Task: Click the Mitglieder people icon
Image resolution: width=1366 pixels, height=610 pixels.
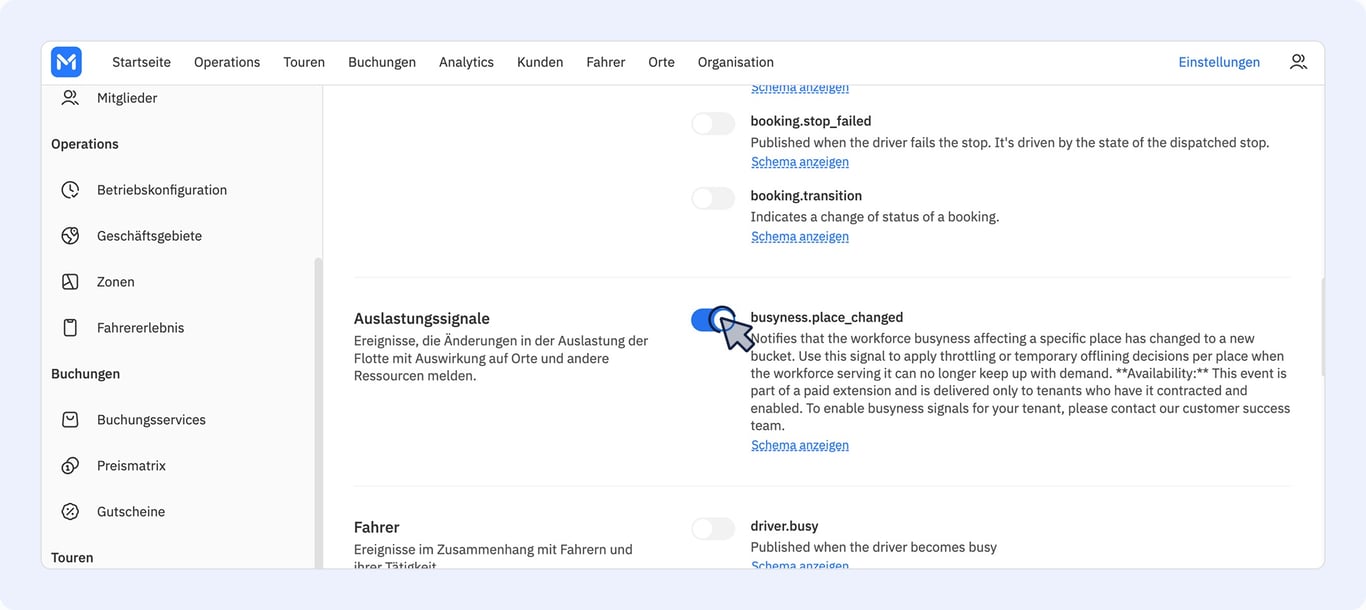Action: [x=70, y=98]
